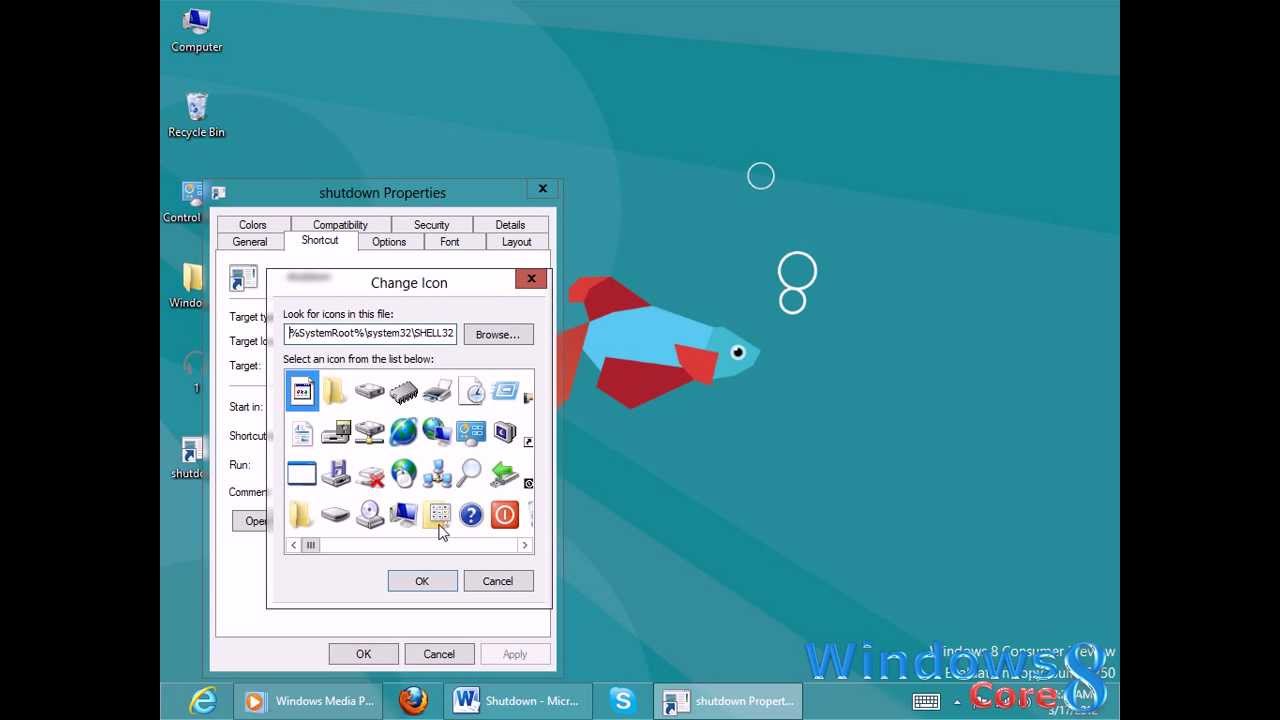Confirm Change Icon dialog with OK
Viewport: 1280px width, 720px height.
tap(422, 581)
